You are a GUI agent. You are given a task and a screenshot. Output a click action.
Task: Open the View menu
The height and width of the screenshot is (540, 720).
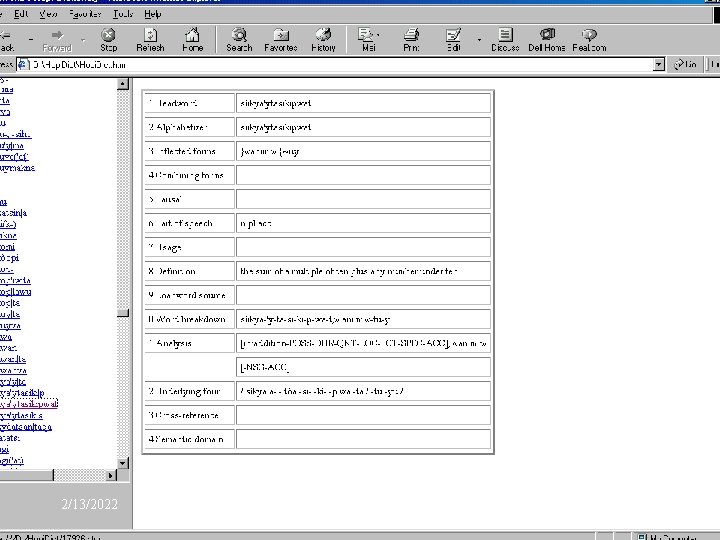click(x=48, y=14)
